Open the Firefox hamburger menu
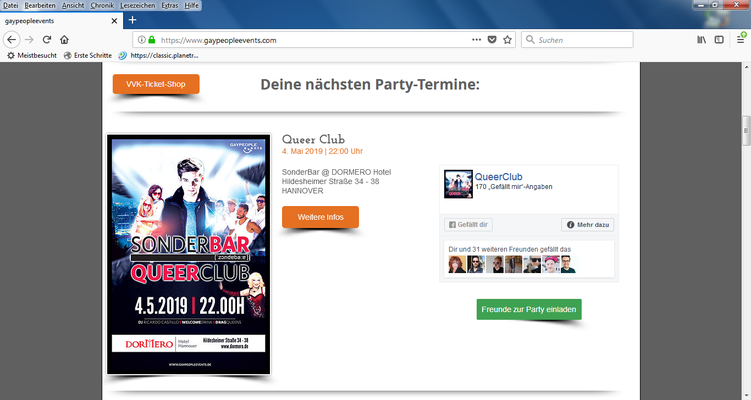Image resolution: width=751 pixels, height=400 pixels. [x=740, y=40]
